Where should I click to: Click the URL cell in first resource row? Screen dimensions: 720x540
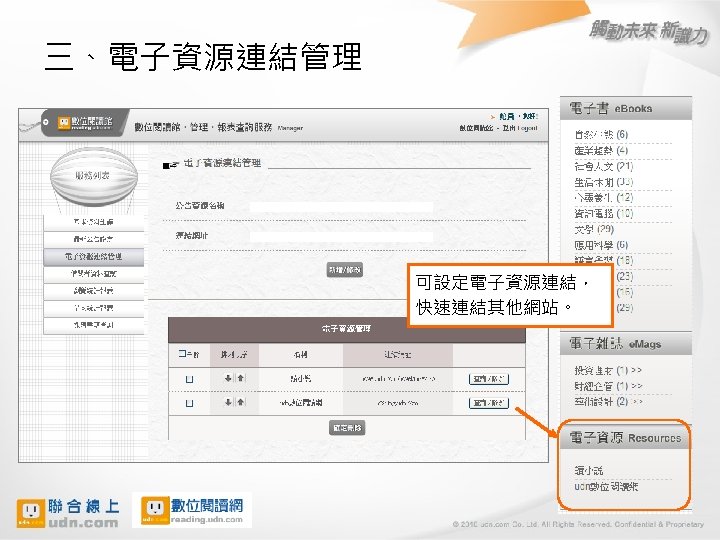[398, 379]
